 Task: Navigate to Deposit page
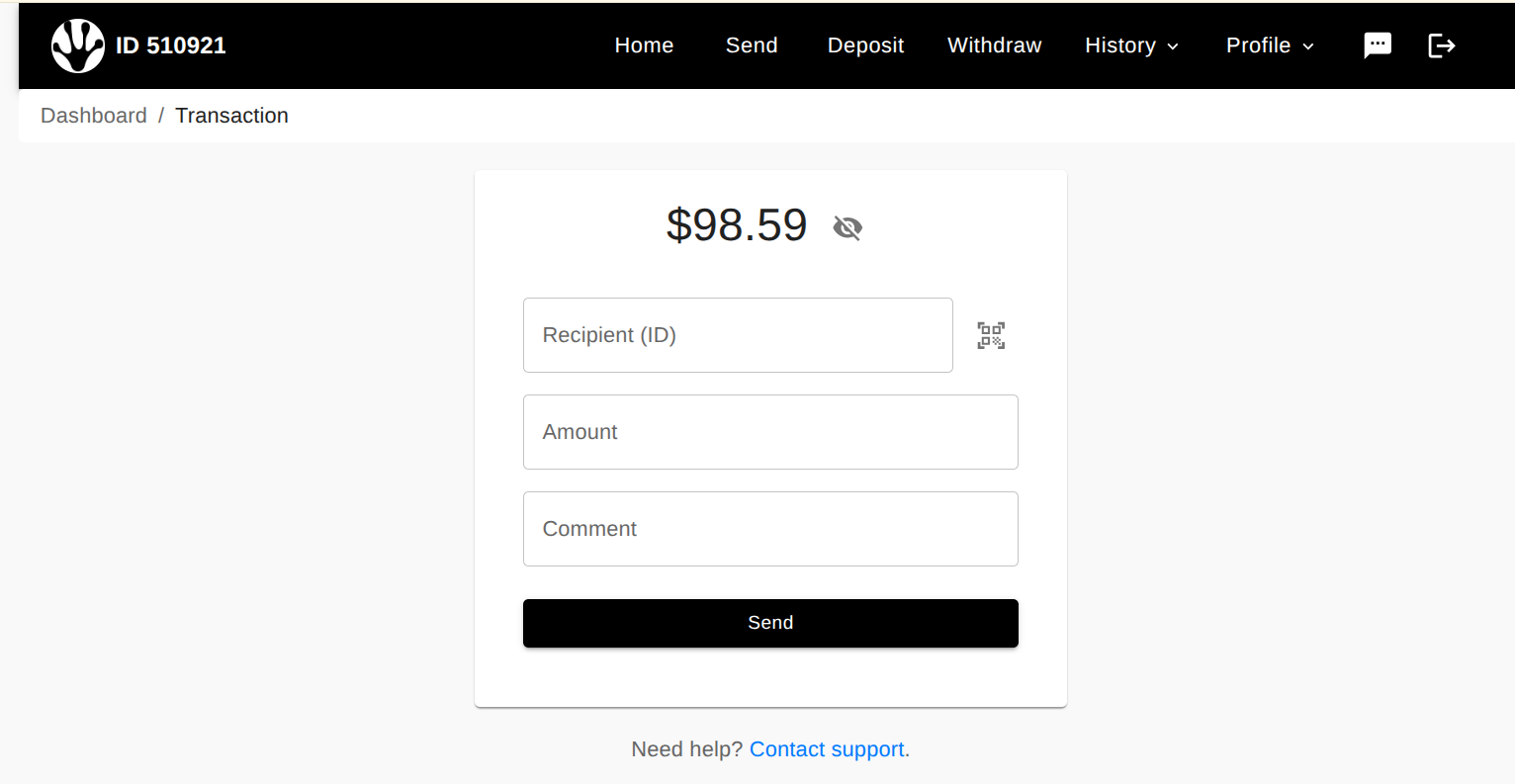pos(865,45)
